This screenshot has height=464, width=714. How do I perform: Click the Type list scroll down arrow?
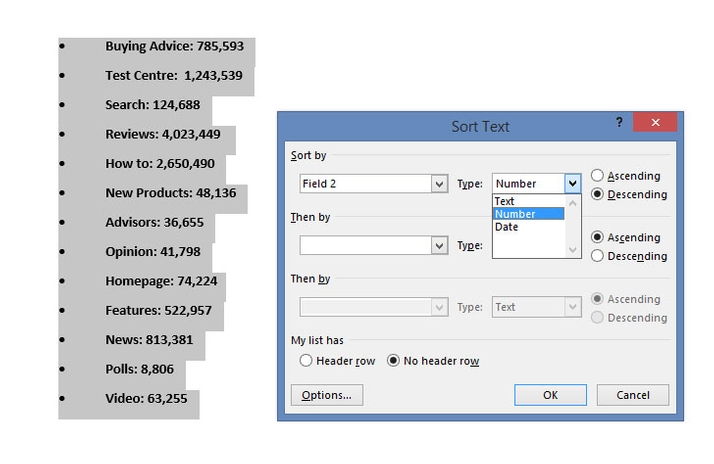(573, 250)
